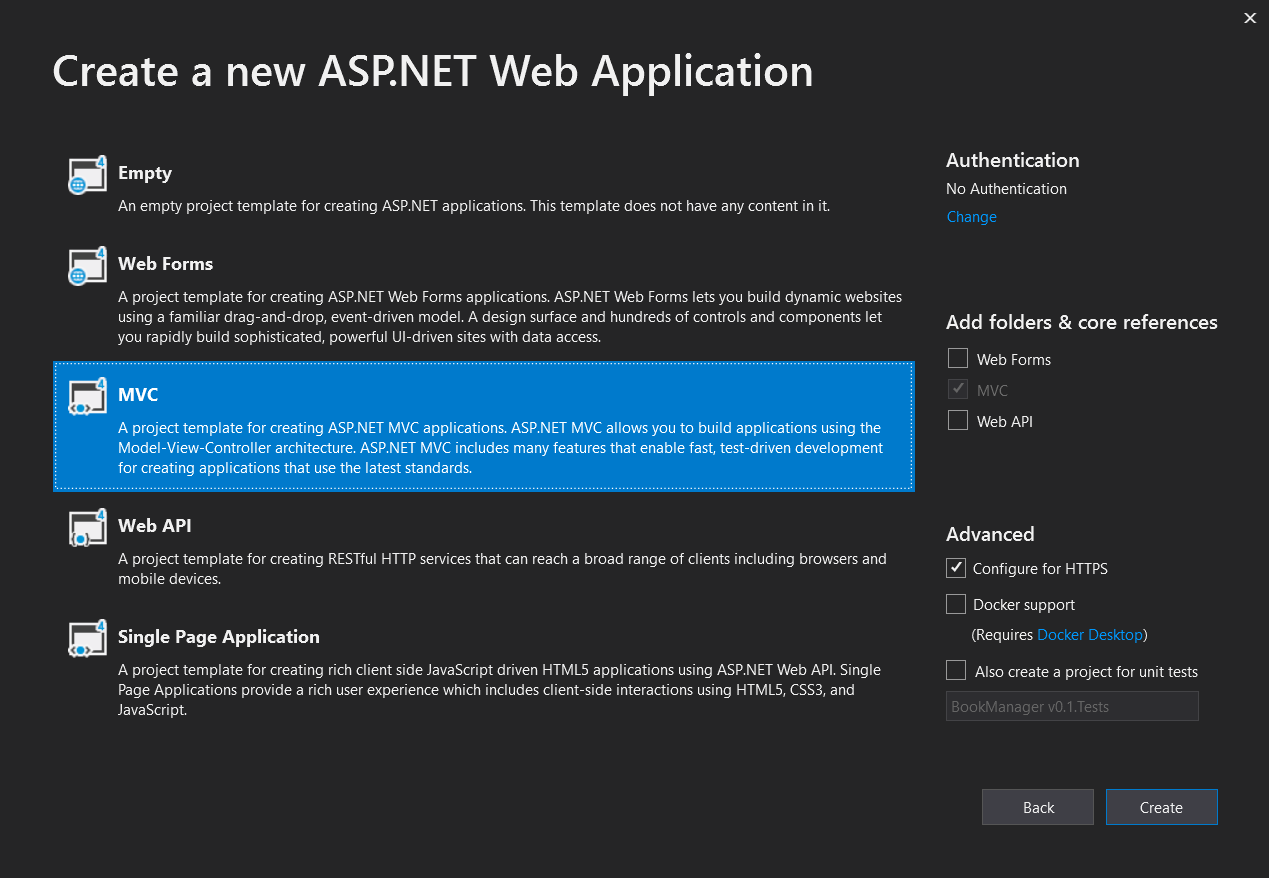Close the dialog with the X icon
The width and height of the screenshot is (1269, 878).
pyautogui.click(x=1250, y=18)
